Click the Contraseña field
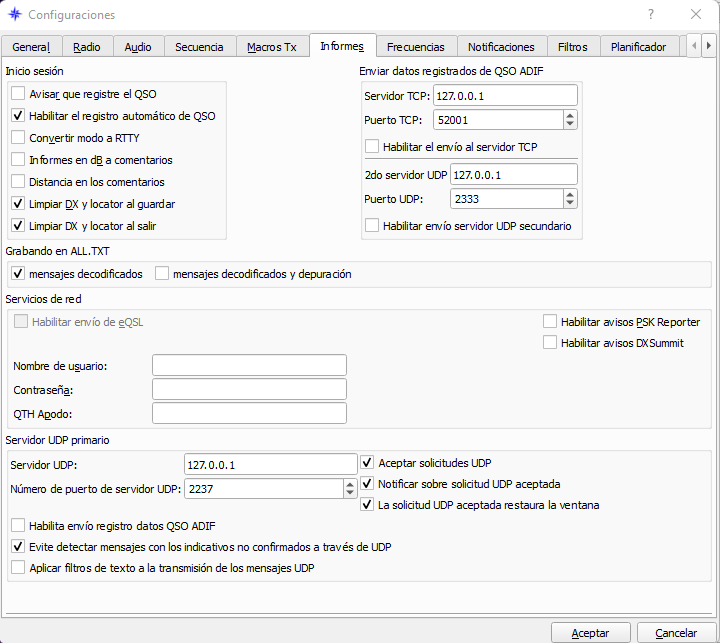720x643 pixels. 249,389
